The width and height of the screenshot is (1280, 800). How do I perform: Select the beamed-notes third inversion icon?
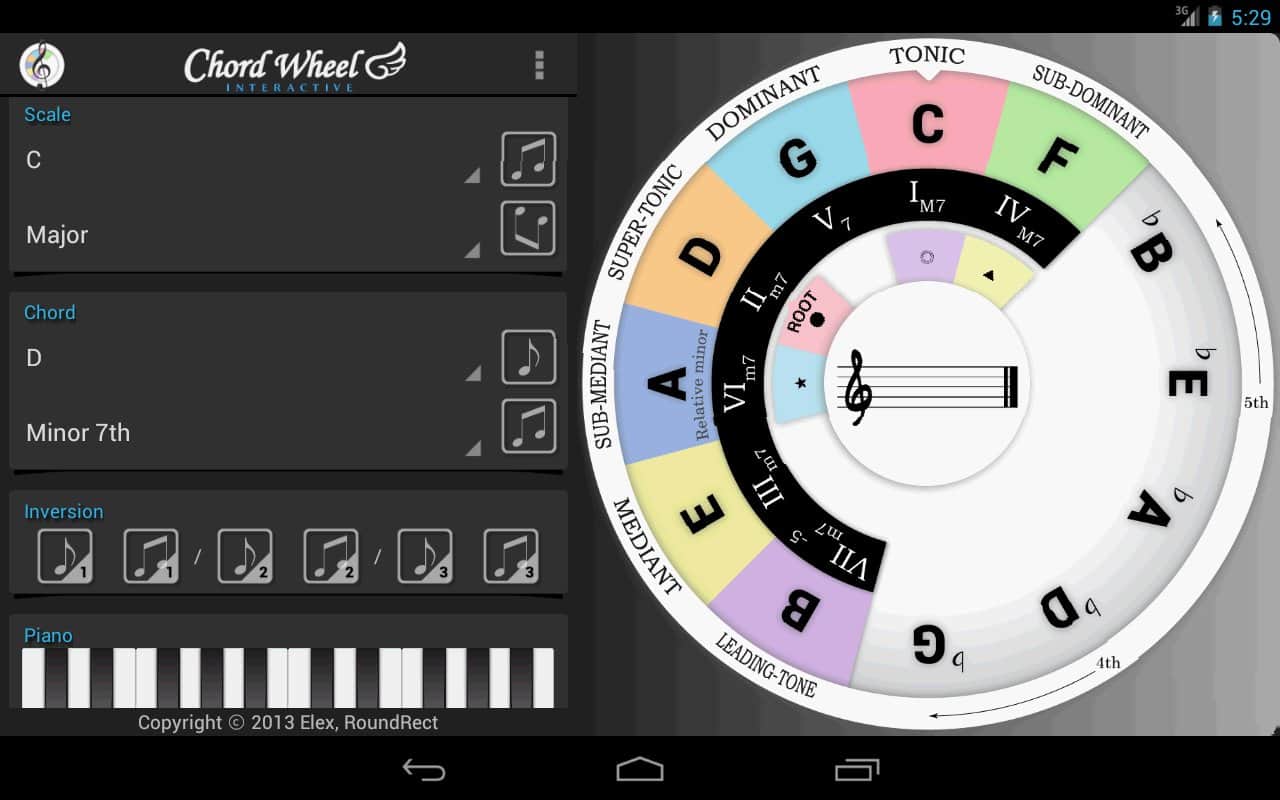[x=511, y=556]
